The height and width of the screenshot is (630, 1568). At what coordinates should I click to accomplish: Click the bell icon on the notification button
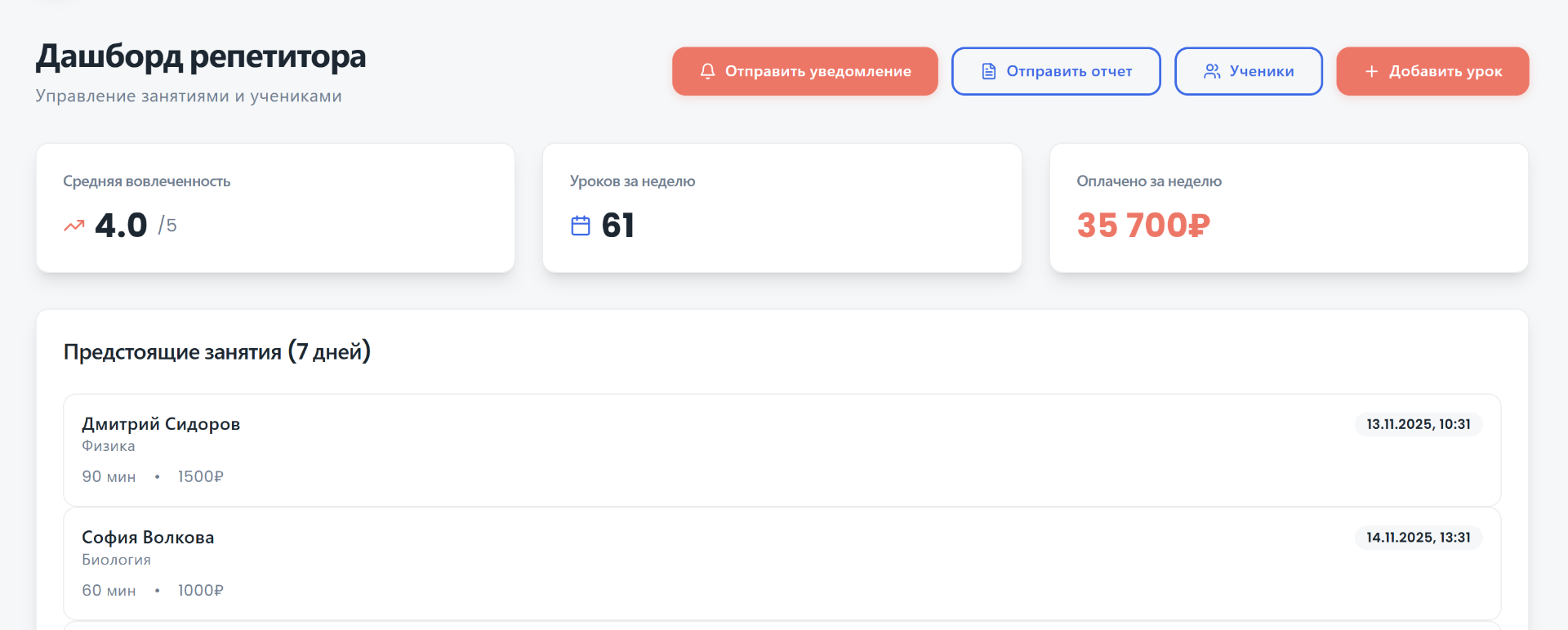tap(707, 71)
